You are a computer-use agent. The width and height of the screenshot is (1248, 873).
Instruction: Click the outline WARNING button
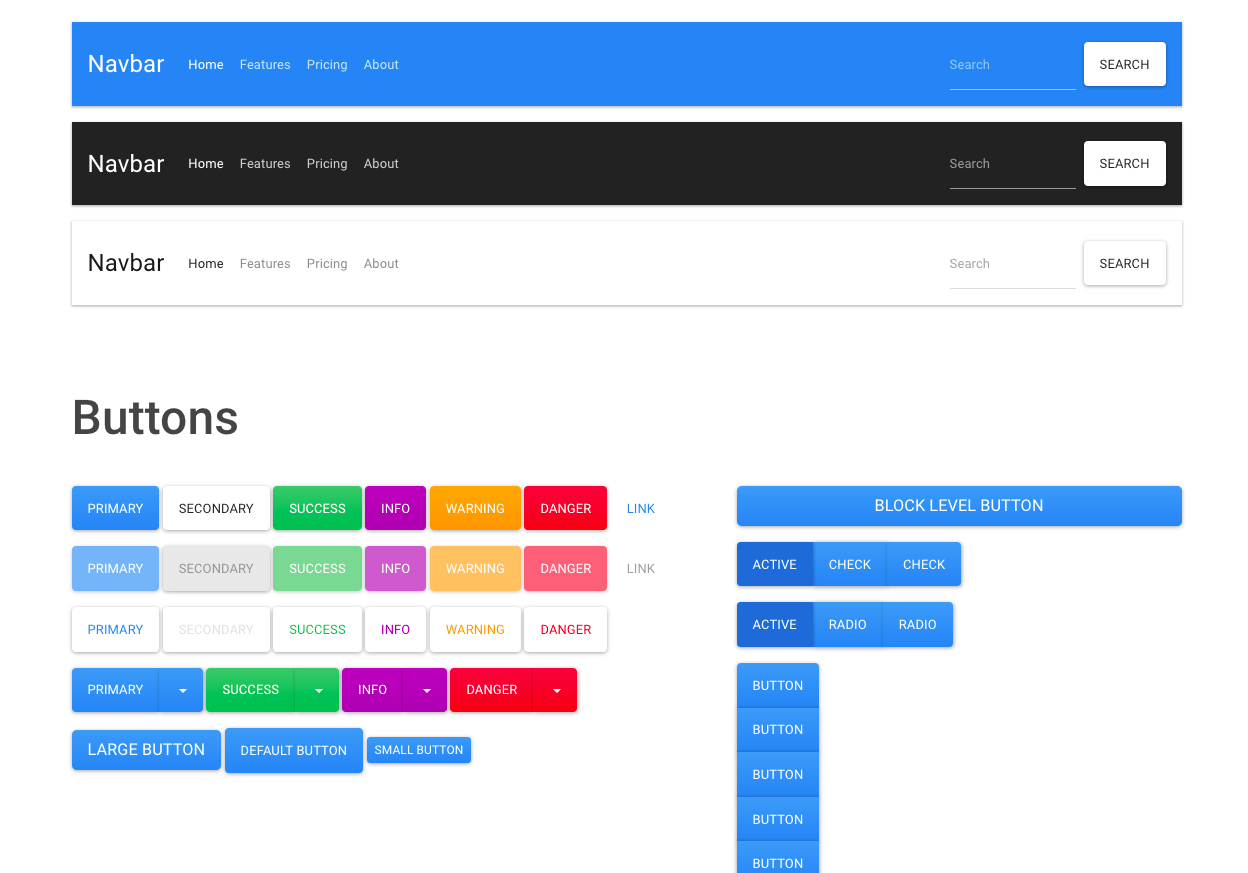pyautogui.click(x=475, y=629)
